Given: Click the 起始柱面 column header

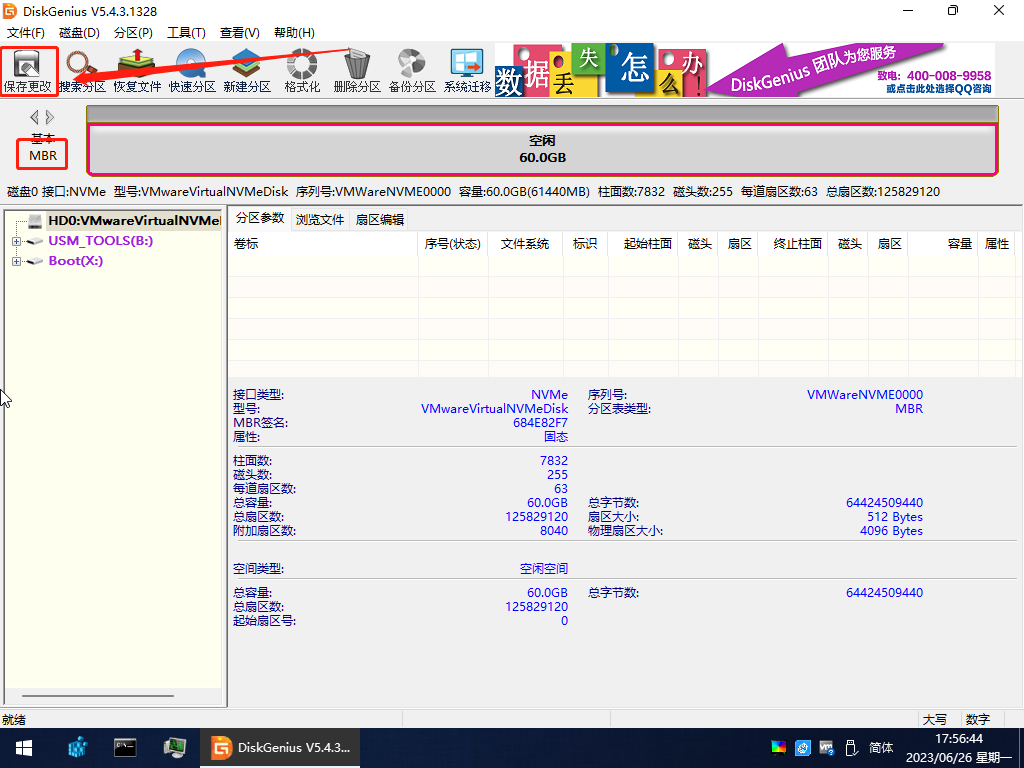Looking at the screenshot, I should (643, 244).
